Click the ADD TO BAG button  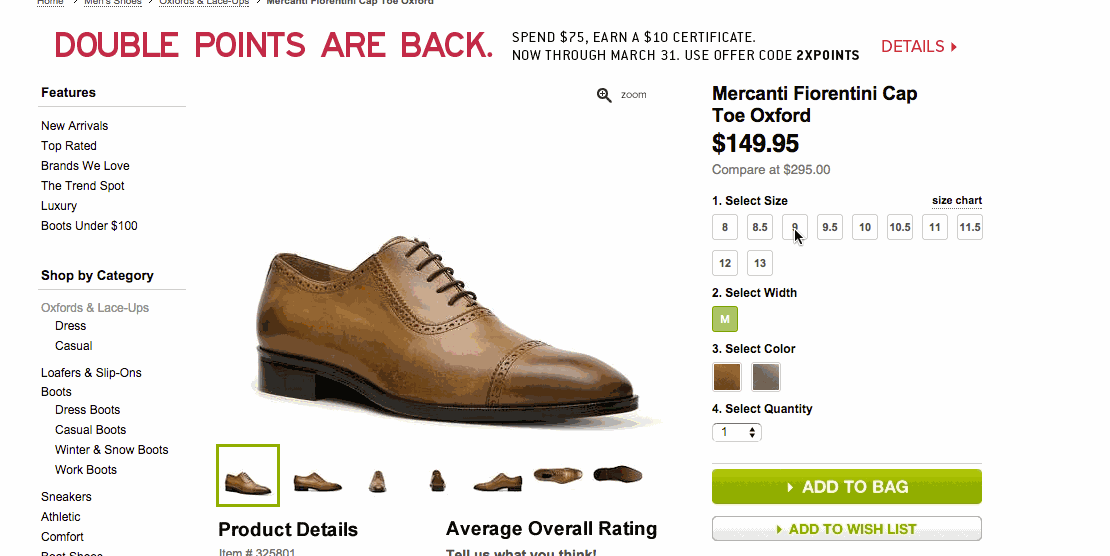pos(847,487)
